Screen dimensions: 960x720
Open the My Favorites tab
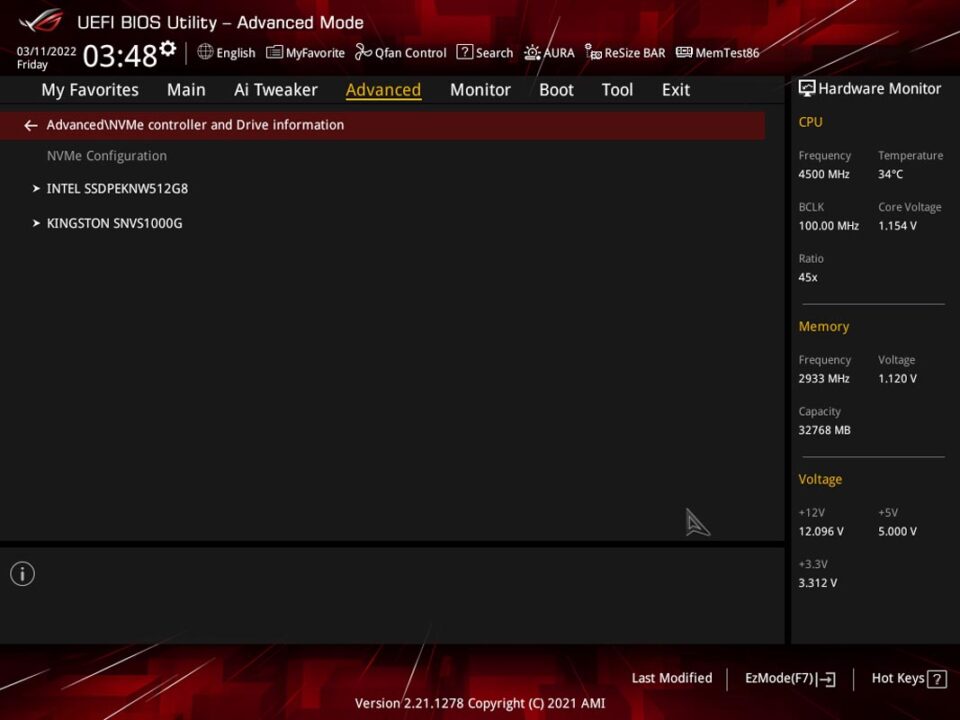(x=90, y=90)
